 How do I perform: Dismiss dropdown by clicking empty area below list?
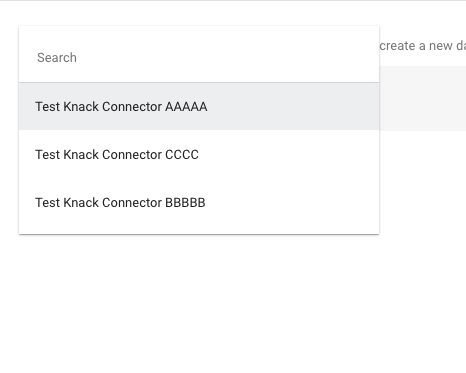pyautogui.click(x=199, y=300)
